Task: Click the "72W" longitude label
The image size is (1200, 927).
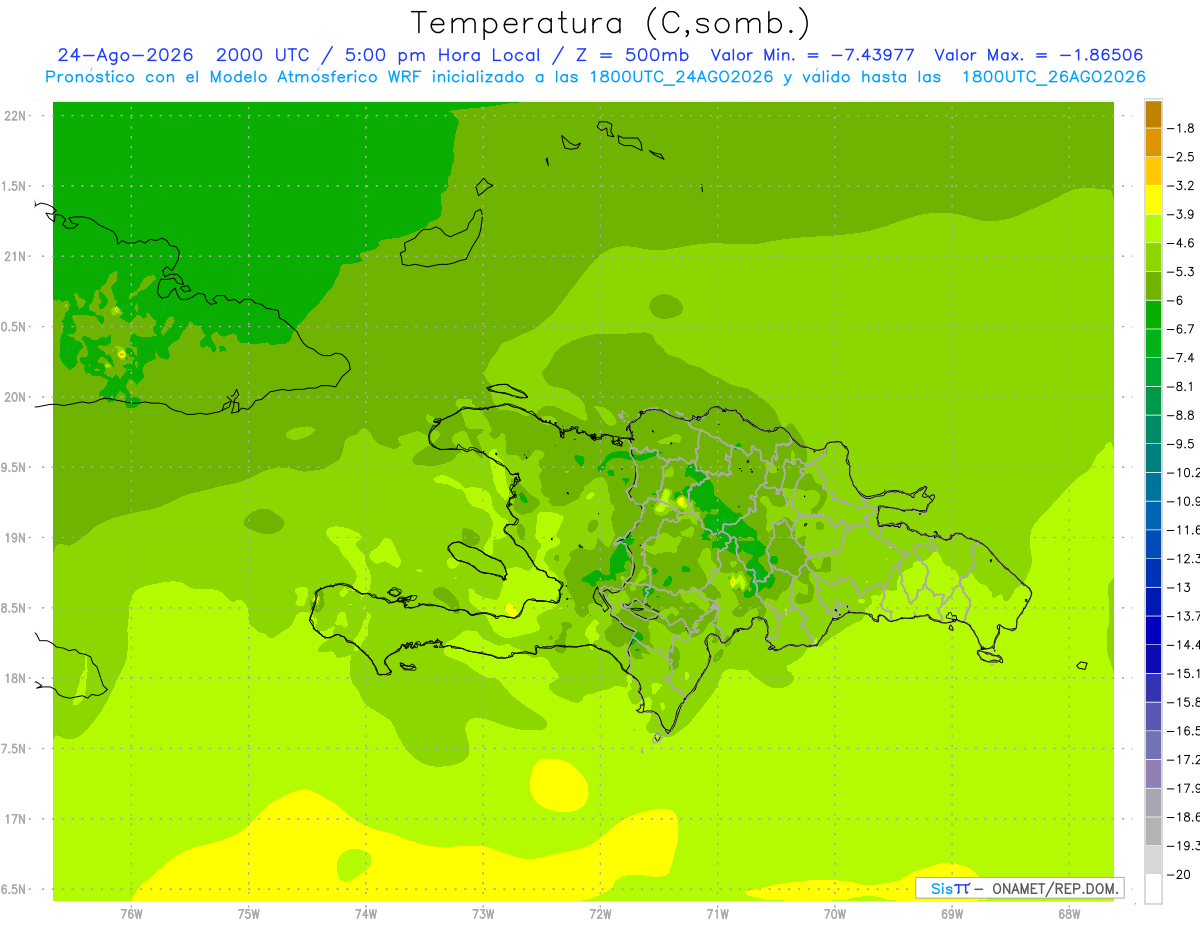Action: coord(600,914)
